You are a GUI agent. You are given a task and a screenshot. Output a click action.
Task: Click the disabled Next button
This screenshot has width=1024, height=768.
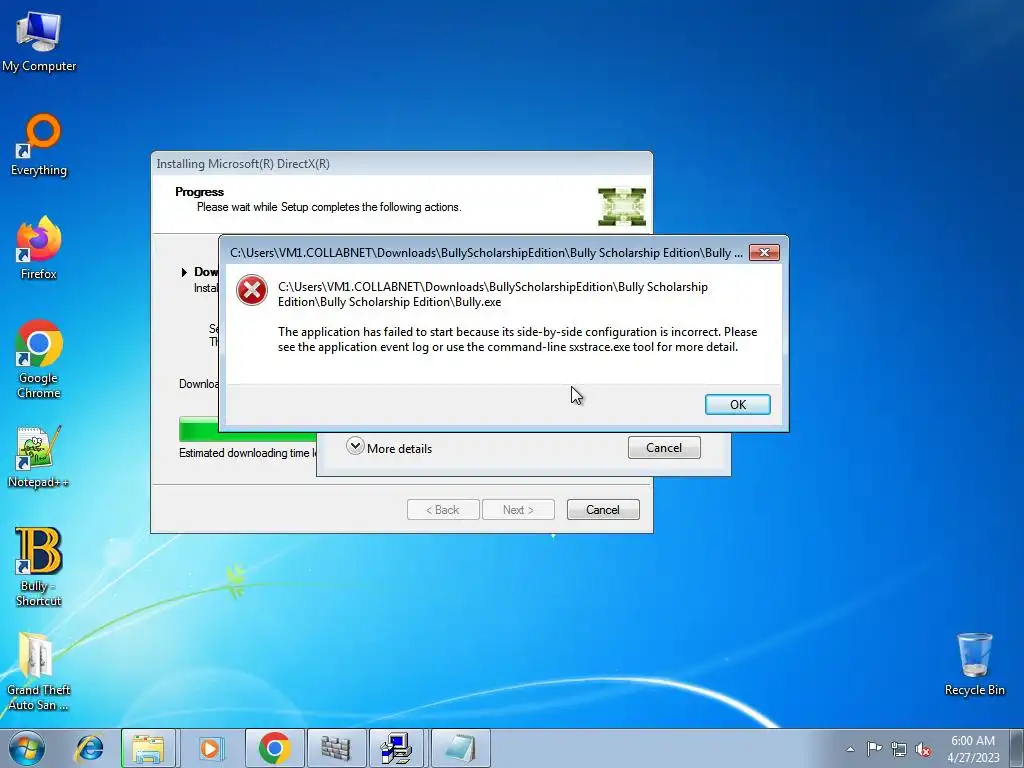click(518, 509)
